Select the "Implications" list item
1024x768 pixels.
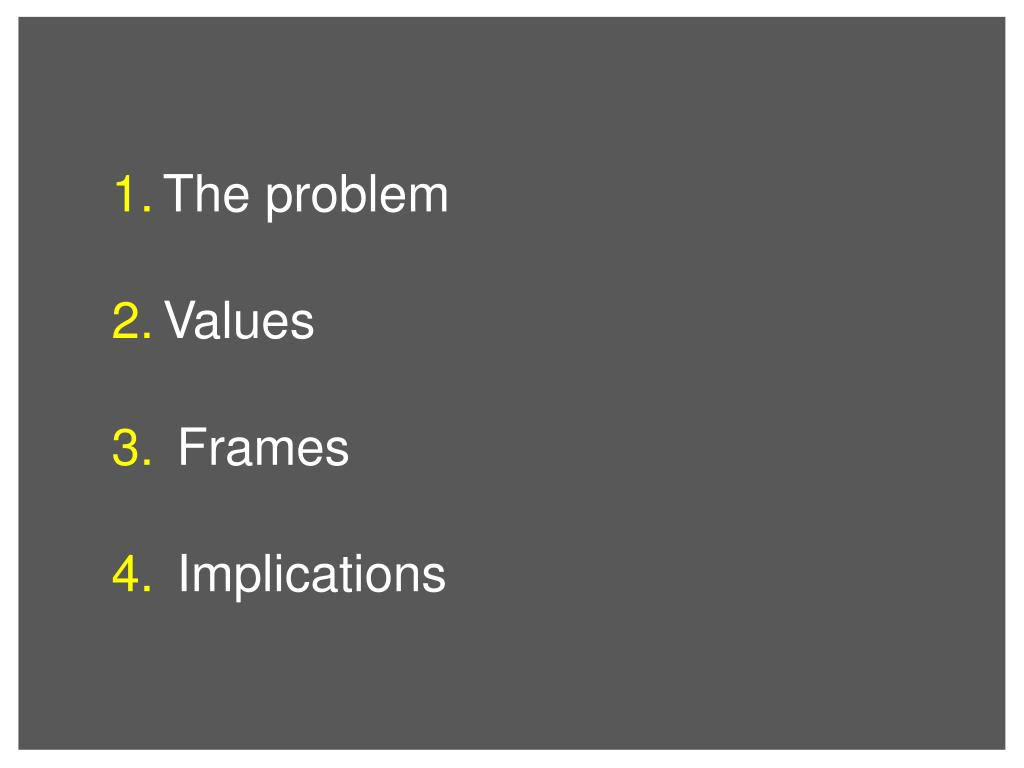pyautogui.click(x=312, y=574)
